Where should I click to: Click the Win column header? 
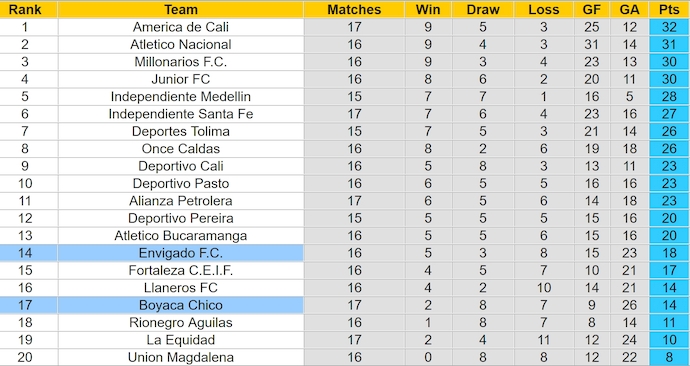coord(428,9)
